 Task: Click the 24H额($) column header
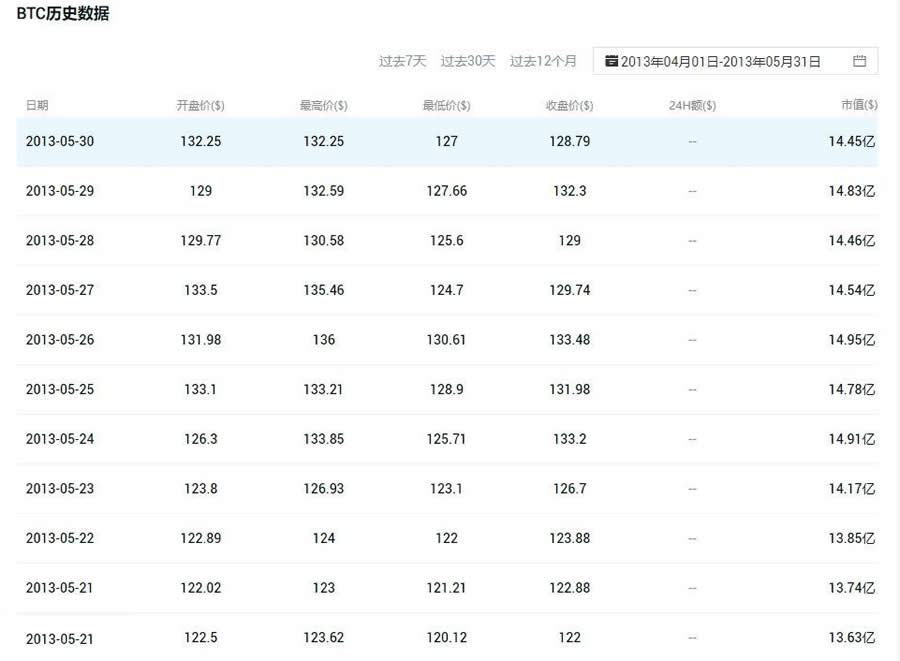pyautogui.click(x=692, y=105)
